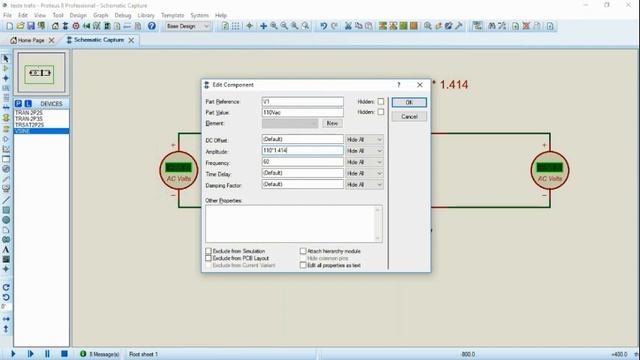Click the Save Project floppy icon

pos(31,26)
